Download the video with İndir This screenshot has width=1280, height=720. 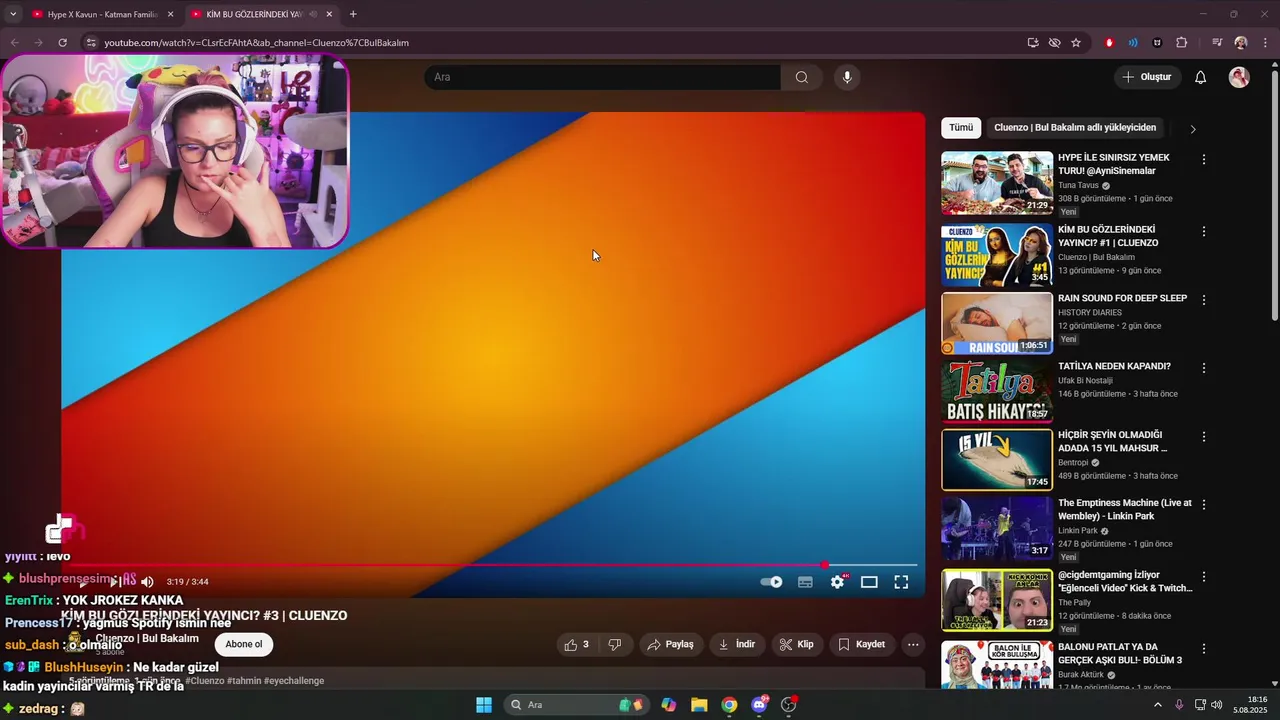(x=738, y=645)
